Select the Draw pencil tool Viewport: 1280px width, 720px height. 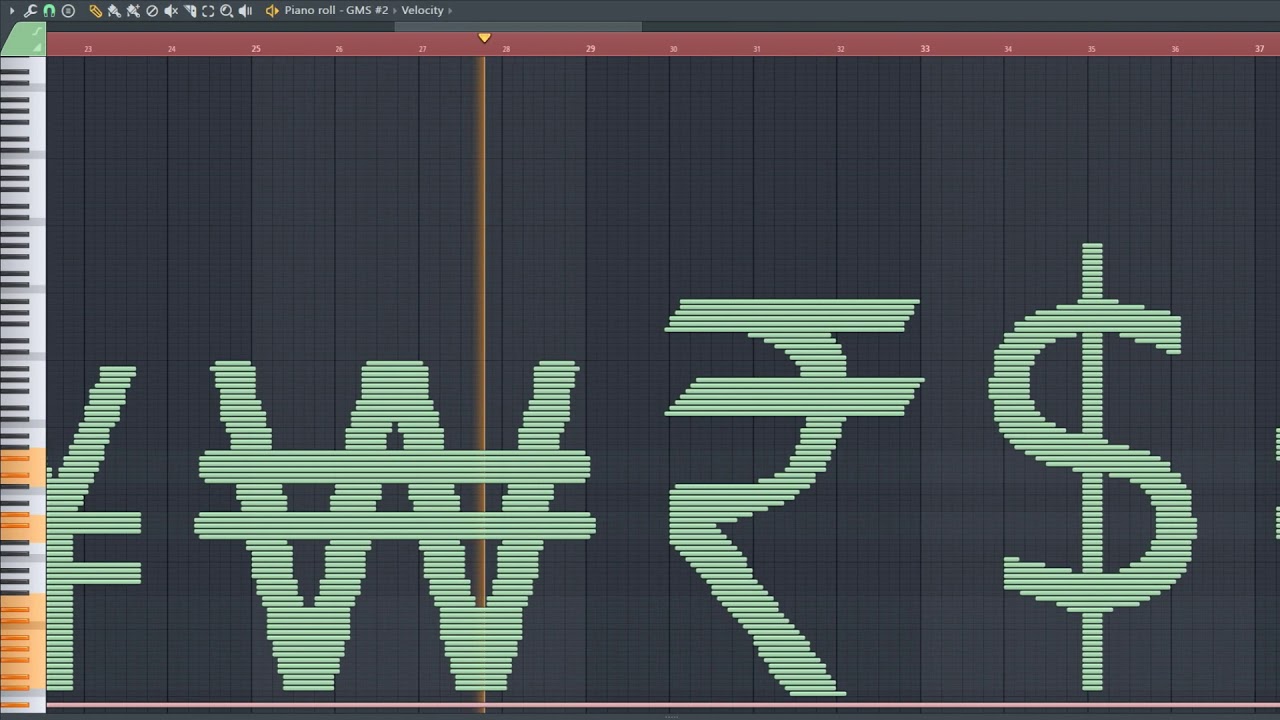pyautogui.click(x=95, y=10)
